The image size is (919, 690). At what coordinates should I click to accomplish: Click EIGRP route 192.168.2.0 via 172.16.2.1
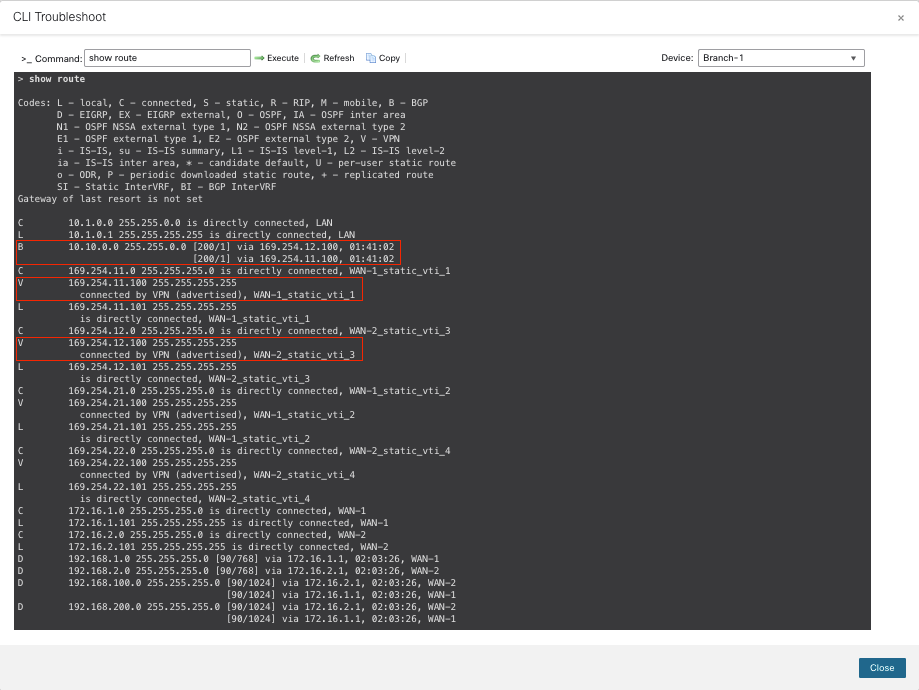tap(228, 571)
